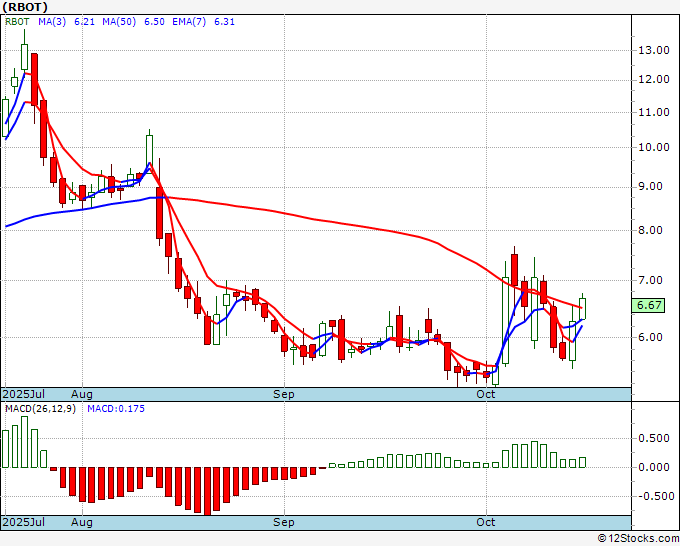Click the MACD:0.175 value label
The image size is (680, 546).
116,409
